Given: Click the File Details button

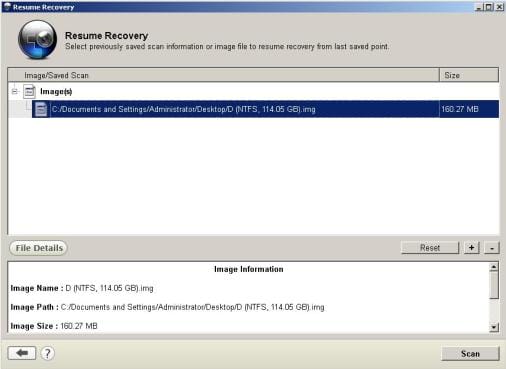Looking at the screenshot, I should click(39, 248).
